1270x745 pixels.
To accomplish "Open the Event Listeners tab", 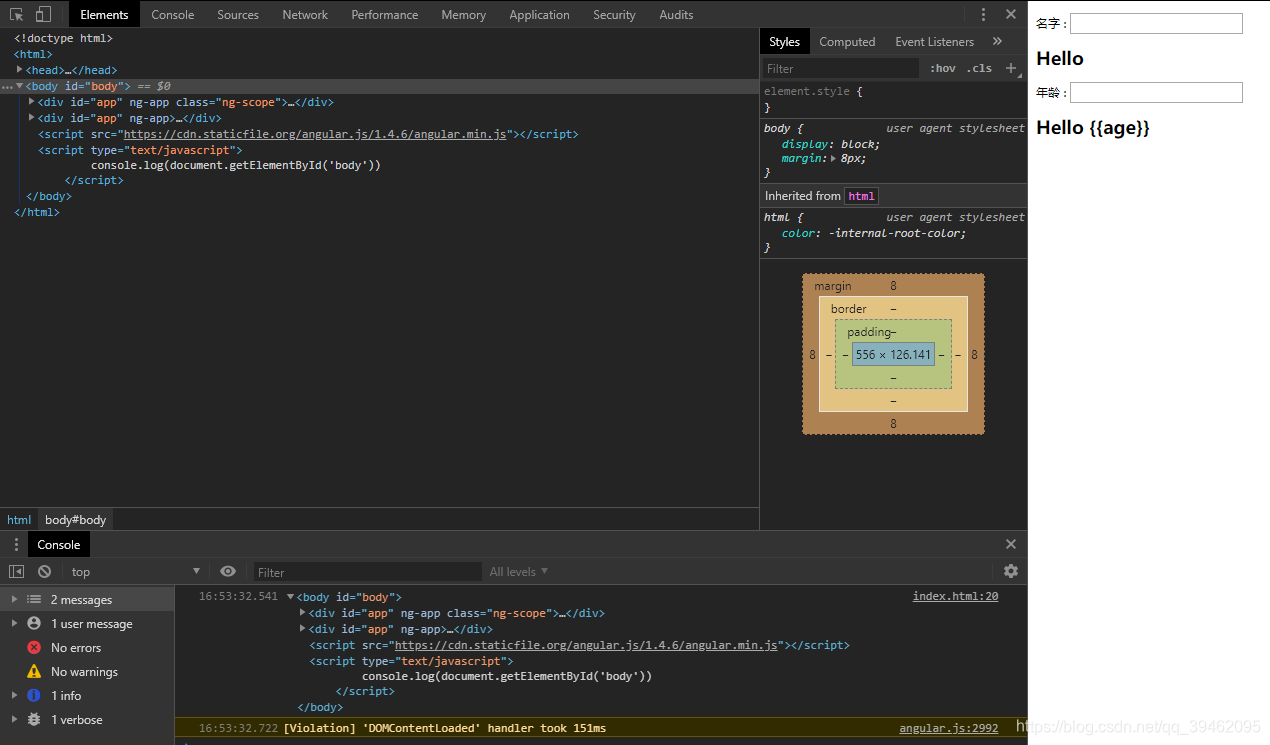I will (x=934, y=41).
